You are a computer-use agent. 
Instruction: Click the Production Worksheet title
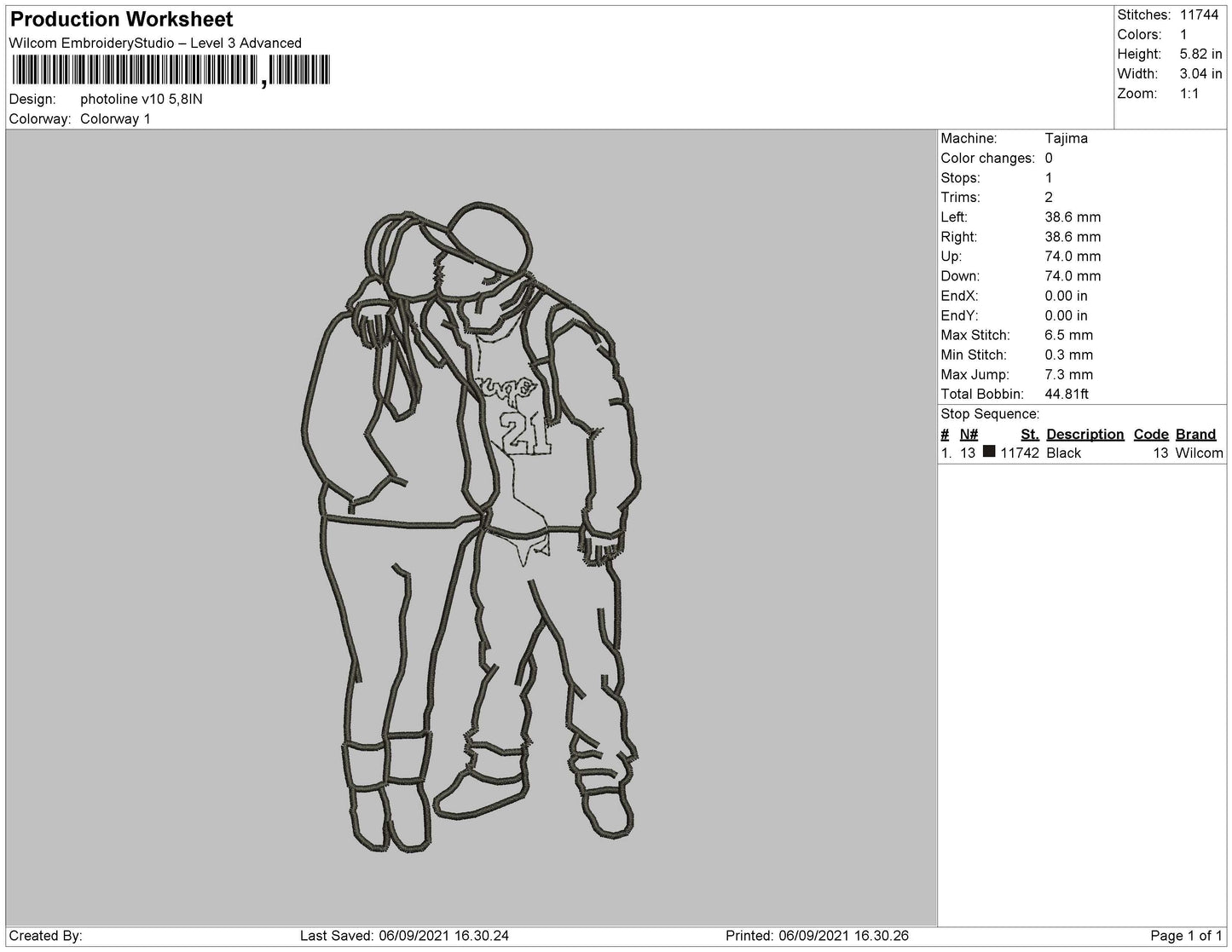pos(121,19)
